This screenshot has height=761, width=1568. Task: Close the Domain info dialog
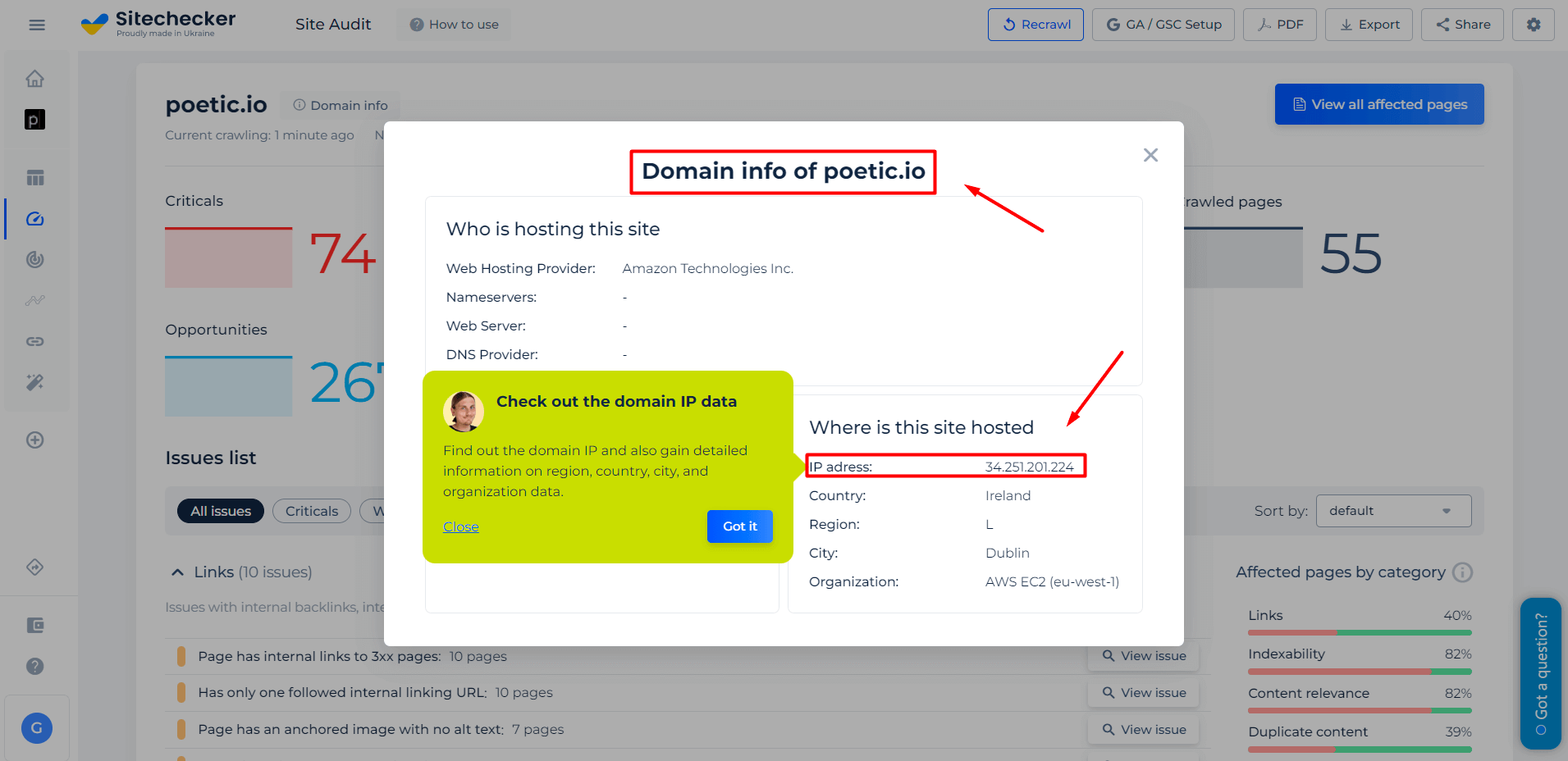(1150, 155)
